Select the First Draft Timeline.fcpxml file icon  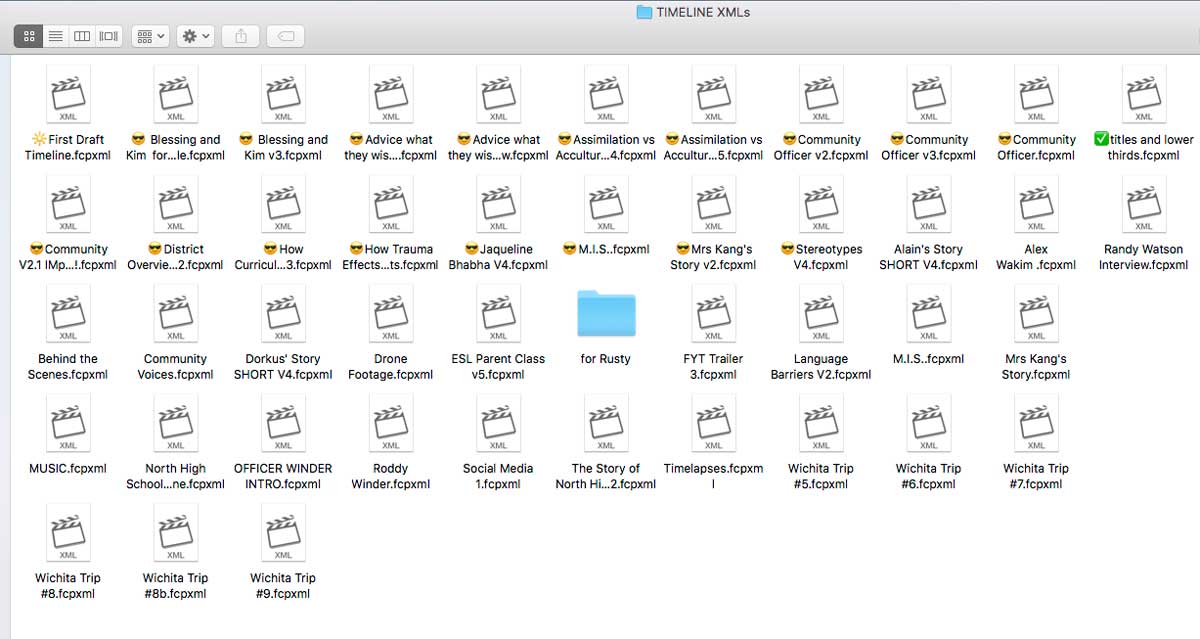68,95
